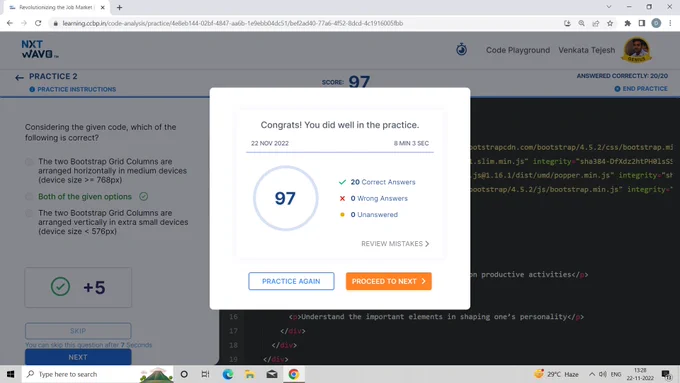Open the volume speaker icon
This screenshot has width=680, height=383.
[603, 374]
